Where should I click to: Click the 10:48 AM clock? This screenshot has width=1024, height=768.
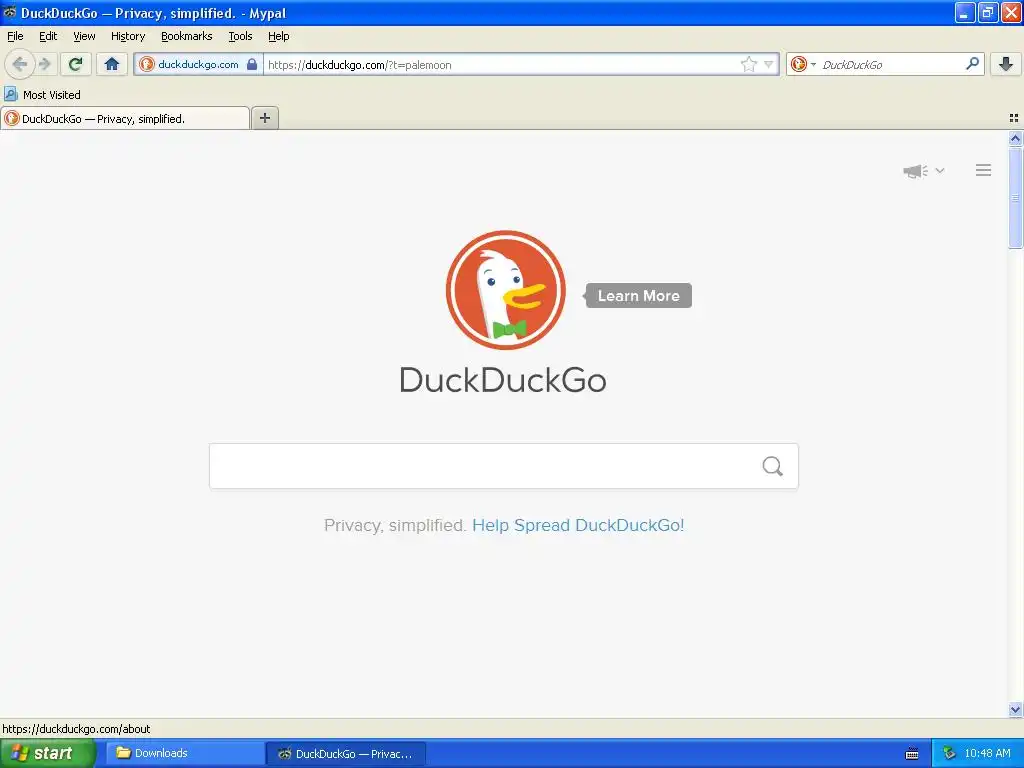point(987,753)
